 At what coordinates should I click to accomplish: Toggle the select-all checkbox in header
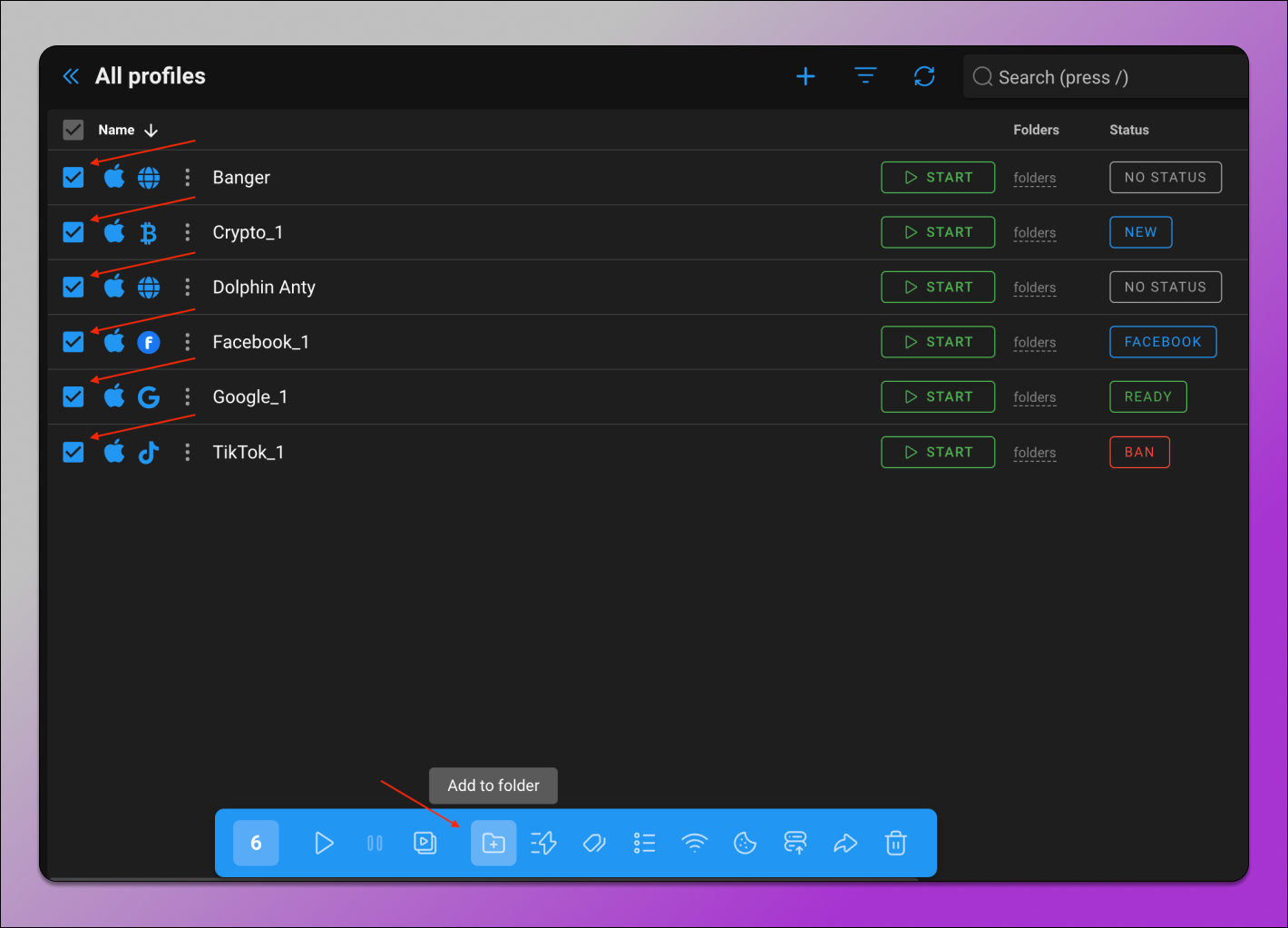coord(73,130)
